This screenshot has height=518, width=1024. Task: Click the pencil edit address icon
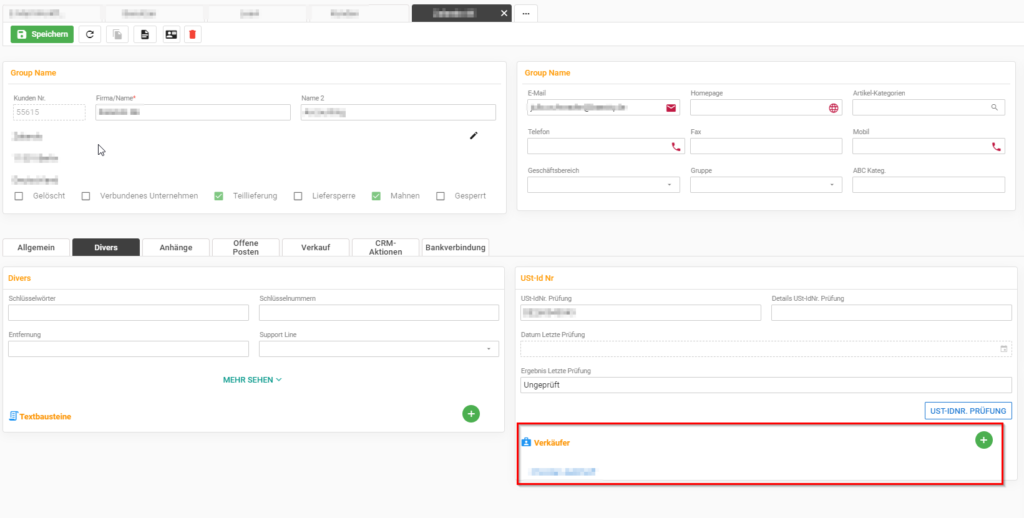click(x=473, y=135)
